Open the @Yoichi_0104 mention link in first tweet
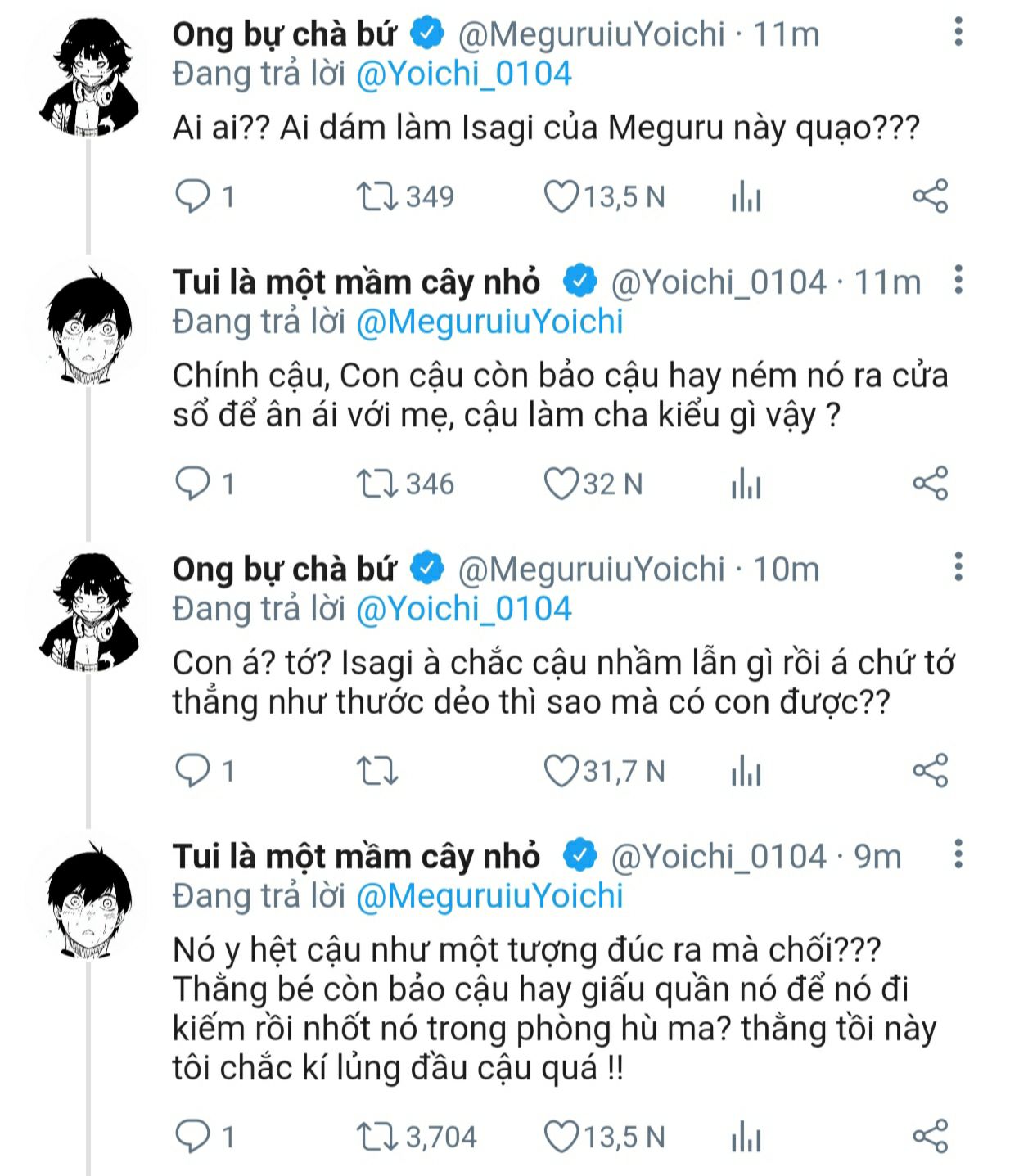 click(463, 74)
